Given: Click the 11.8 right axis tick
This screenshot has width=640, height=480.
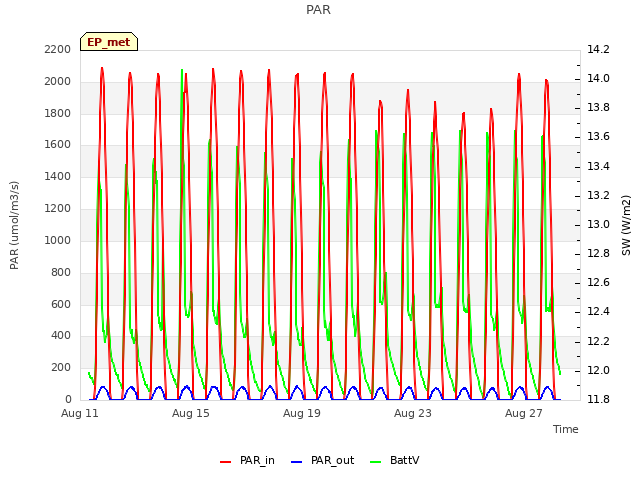Looking at the screenshot, I should pyautogui.click(x=598, y=399).
